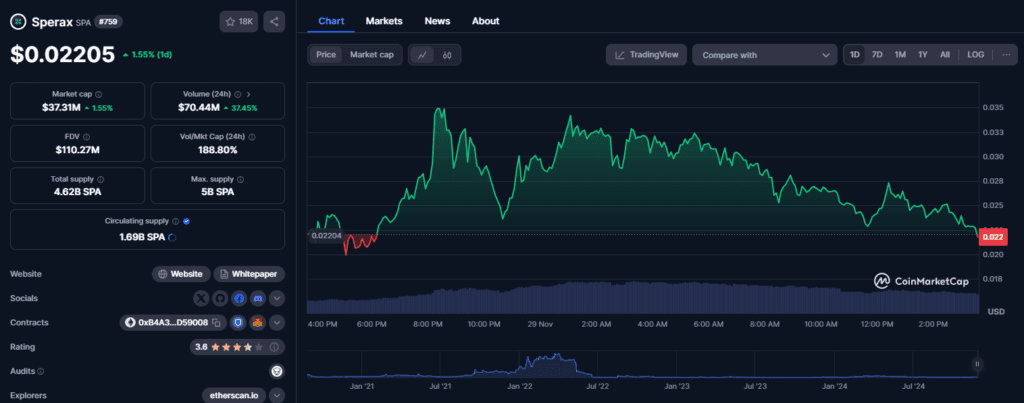
Task: Expand more Contracts
Action: click(277, 323)
